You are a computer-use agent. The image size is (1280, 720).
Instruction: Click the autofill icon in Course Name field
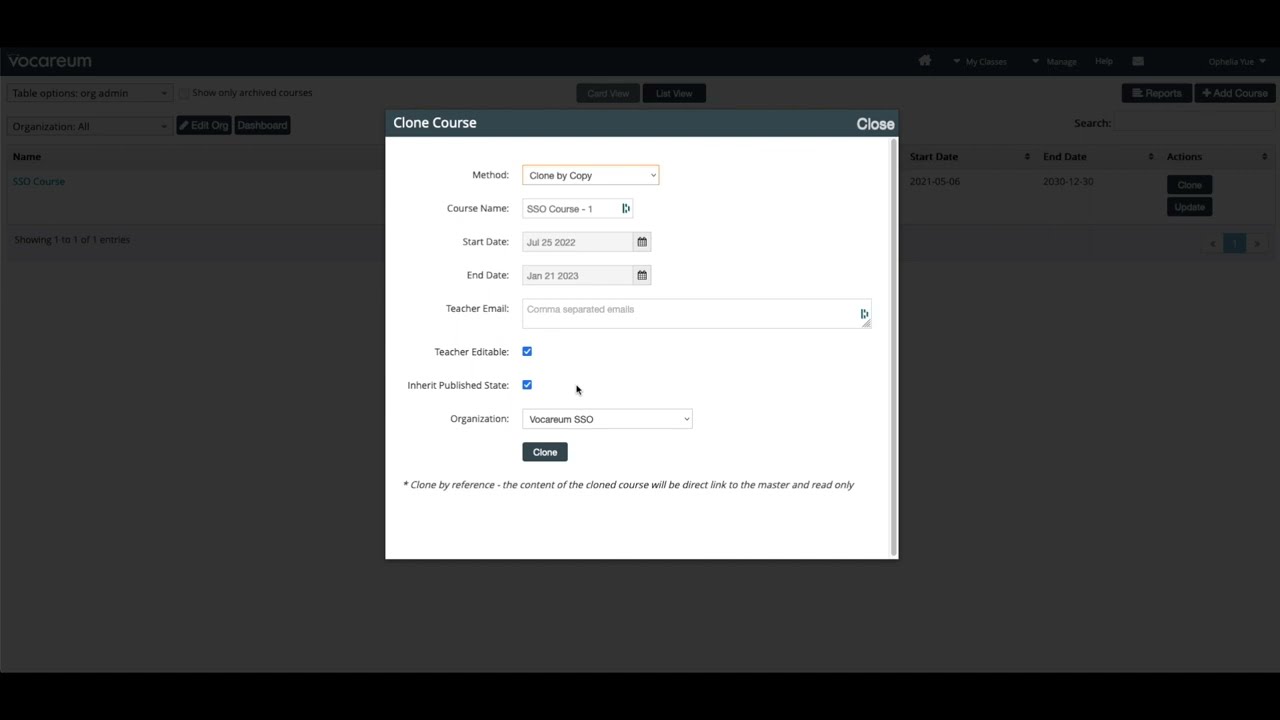[626, 208]
